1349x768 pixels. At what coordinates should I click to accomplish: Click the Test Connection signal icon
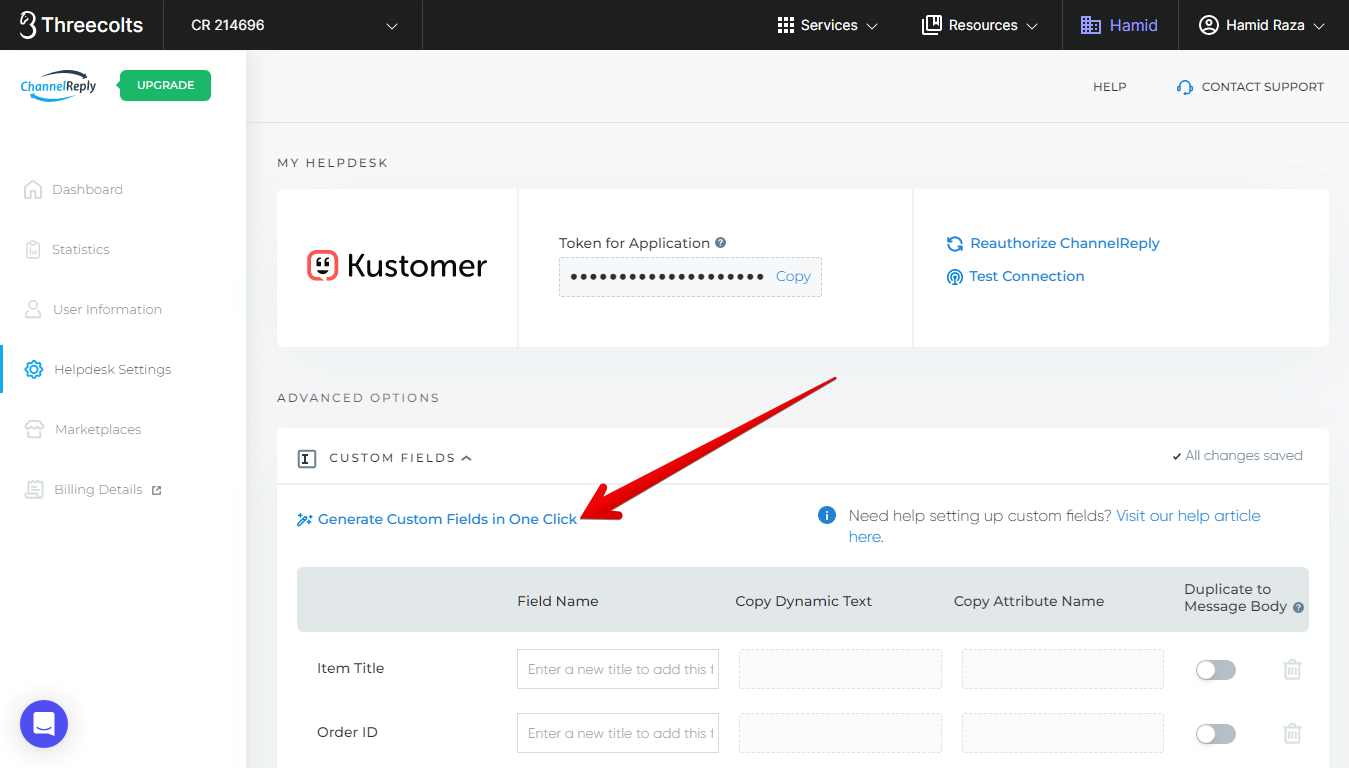point(955,277)
